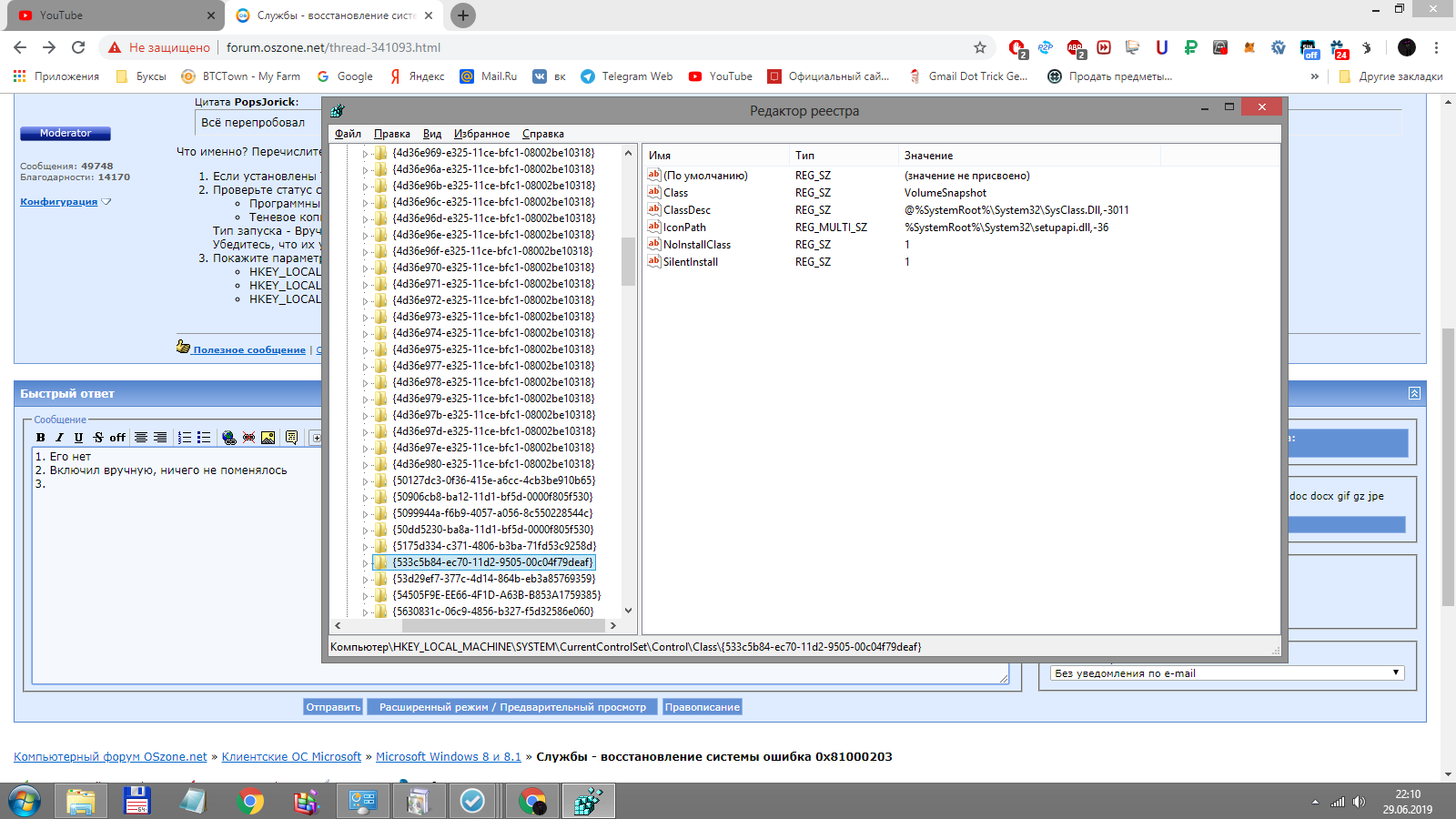1456x819 pixels.
Task: Show more bookmarks with the chevron
Action: point(1314,76)
